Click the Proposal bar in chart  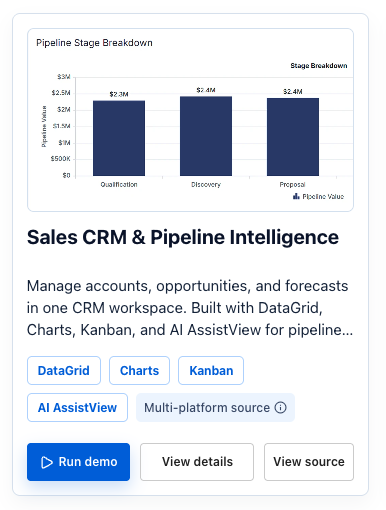293,137
